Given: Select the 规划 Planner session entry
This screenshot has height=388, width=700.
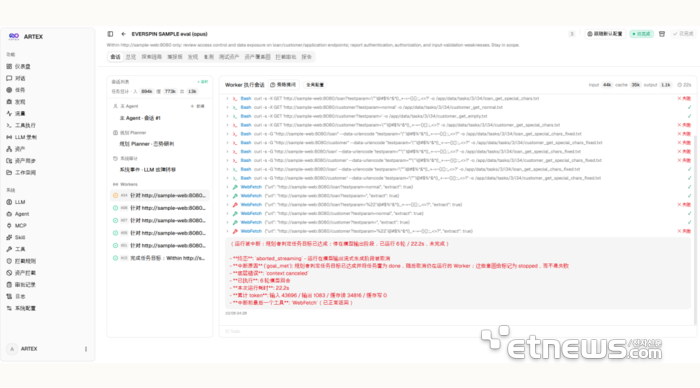Looking at the screenshot, I should tap(159, 144).
